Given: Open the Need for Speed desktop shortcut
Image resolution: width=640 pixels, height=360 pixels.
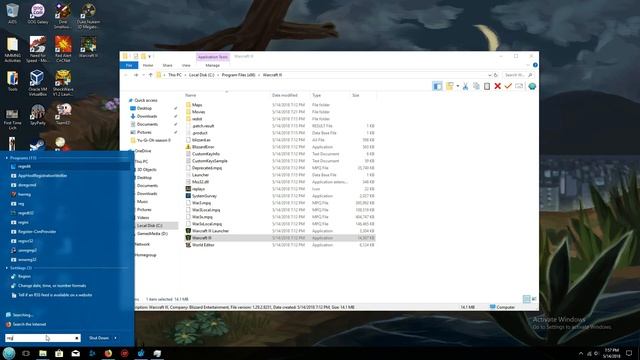Looking at the screenshot, I should [x=38, y=49].
